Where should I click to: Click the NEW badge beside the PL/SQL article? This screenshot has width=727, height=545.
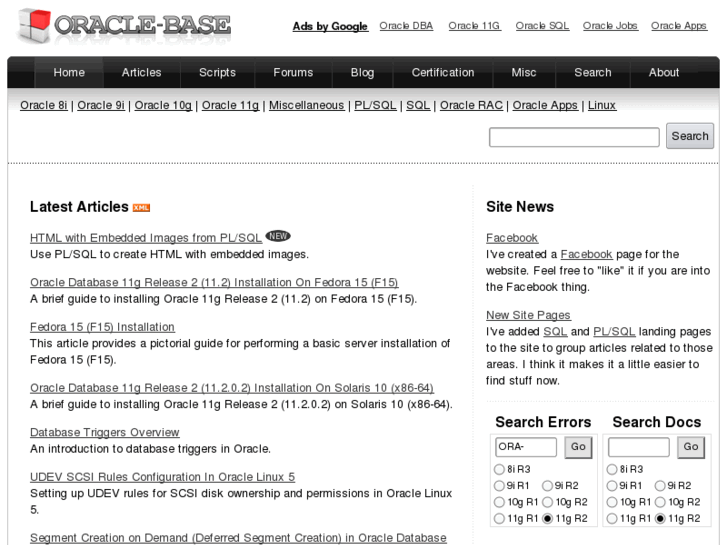pos(278,236)
